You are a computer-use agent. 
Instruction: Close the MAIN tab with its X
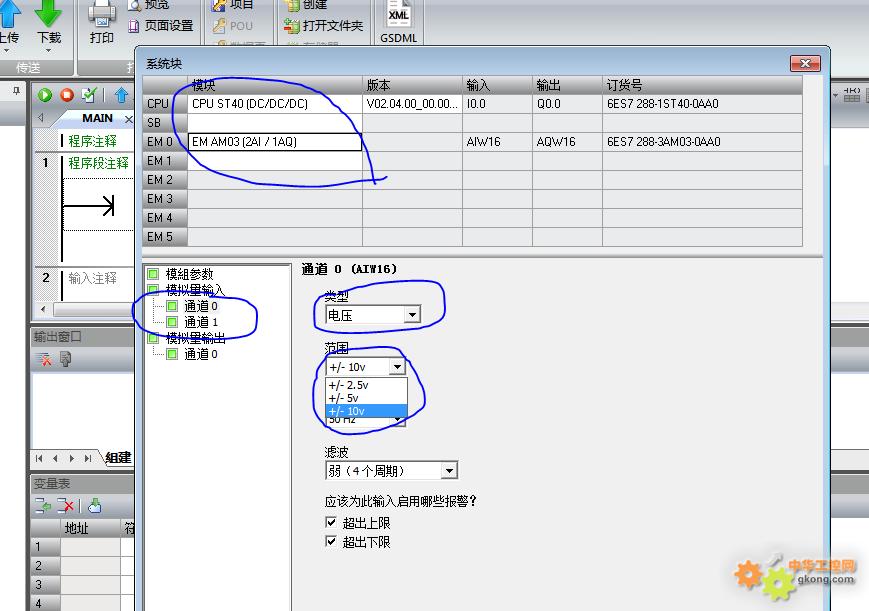pos(129,119)
